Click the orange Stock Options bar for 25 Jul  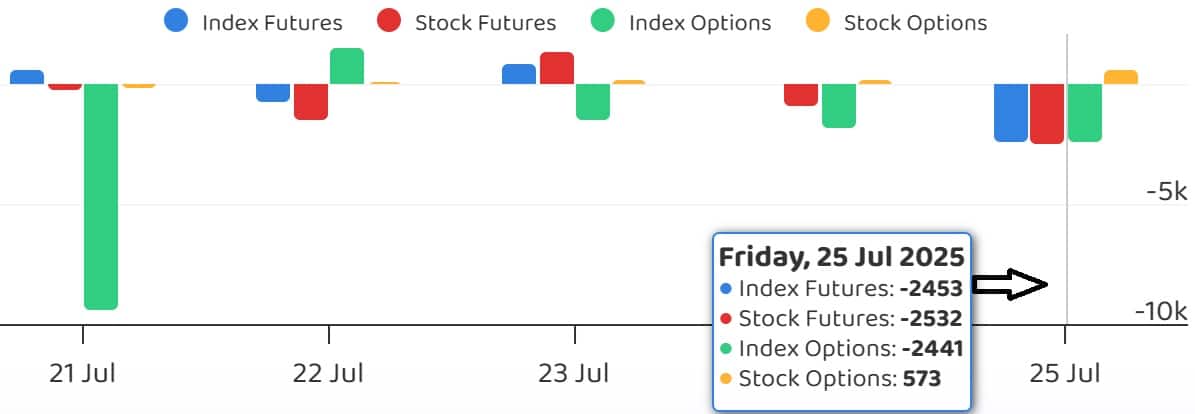click(x=1121, y=77)
